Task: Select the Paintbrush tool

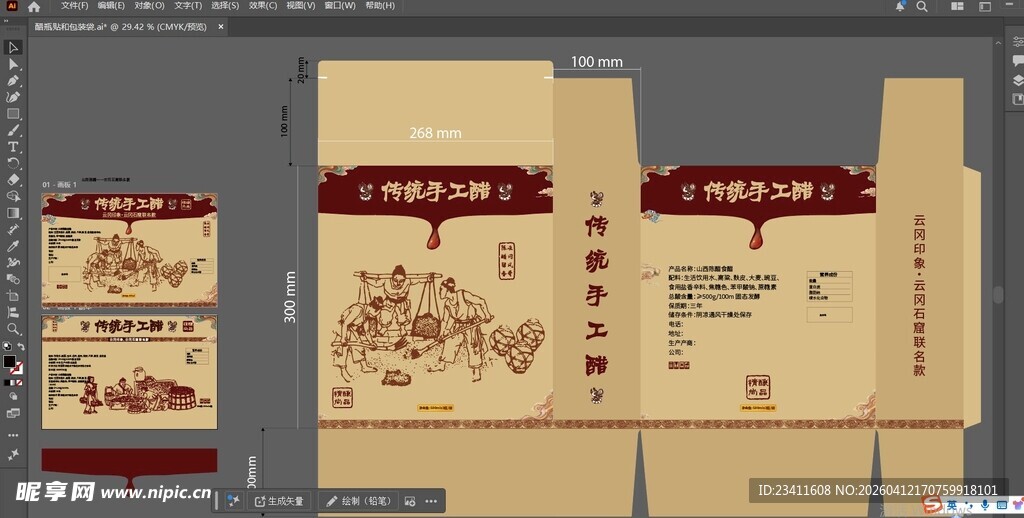Action: click(13, 130)
